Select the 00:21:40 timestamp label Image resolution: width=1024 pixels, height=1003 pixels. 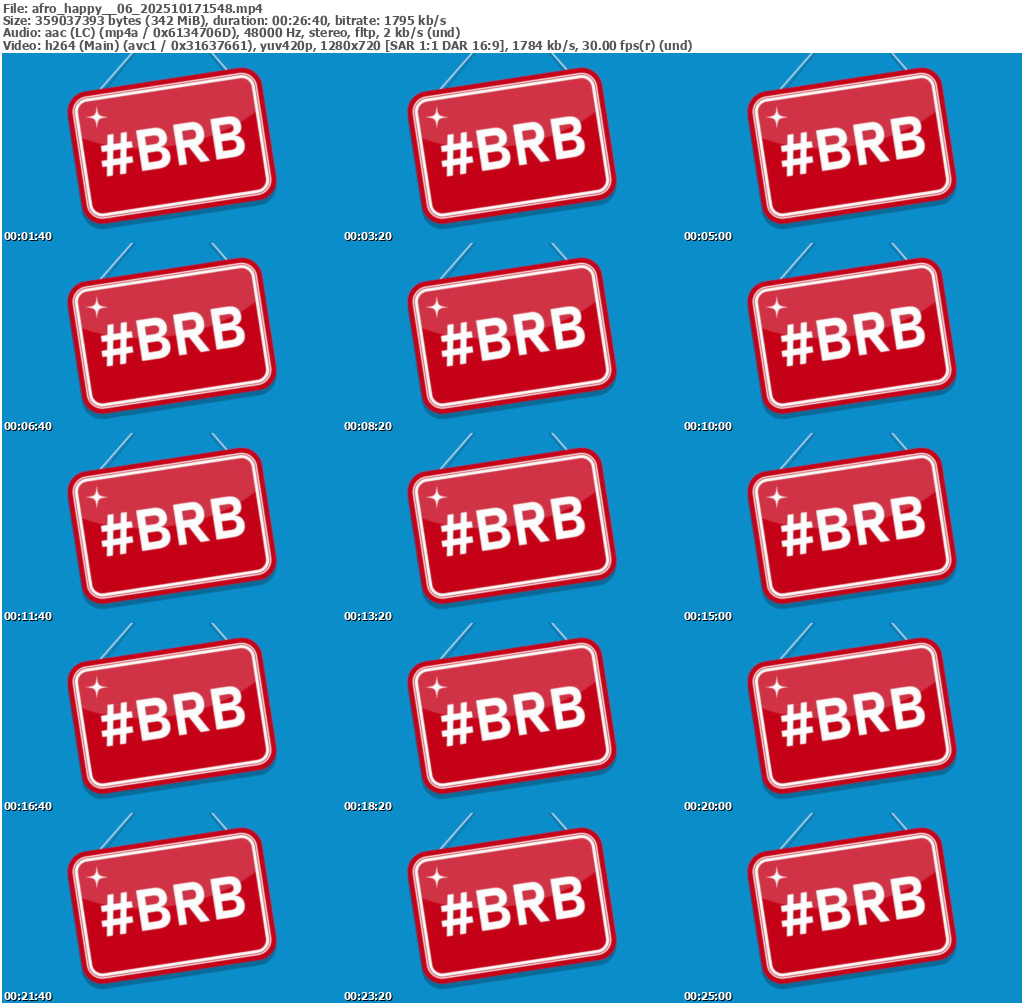tap(28, 997)
